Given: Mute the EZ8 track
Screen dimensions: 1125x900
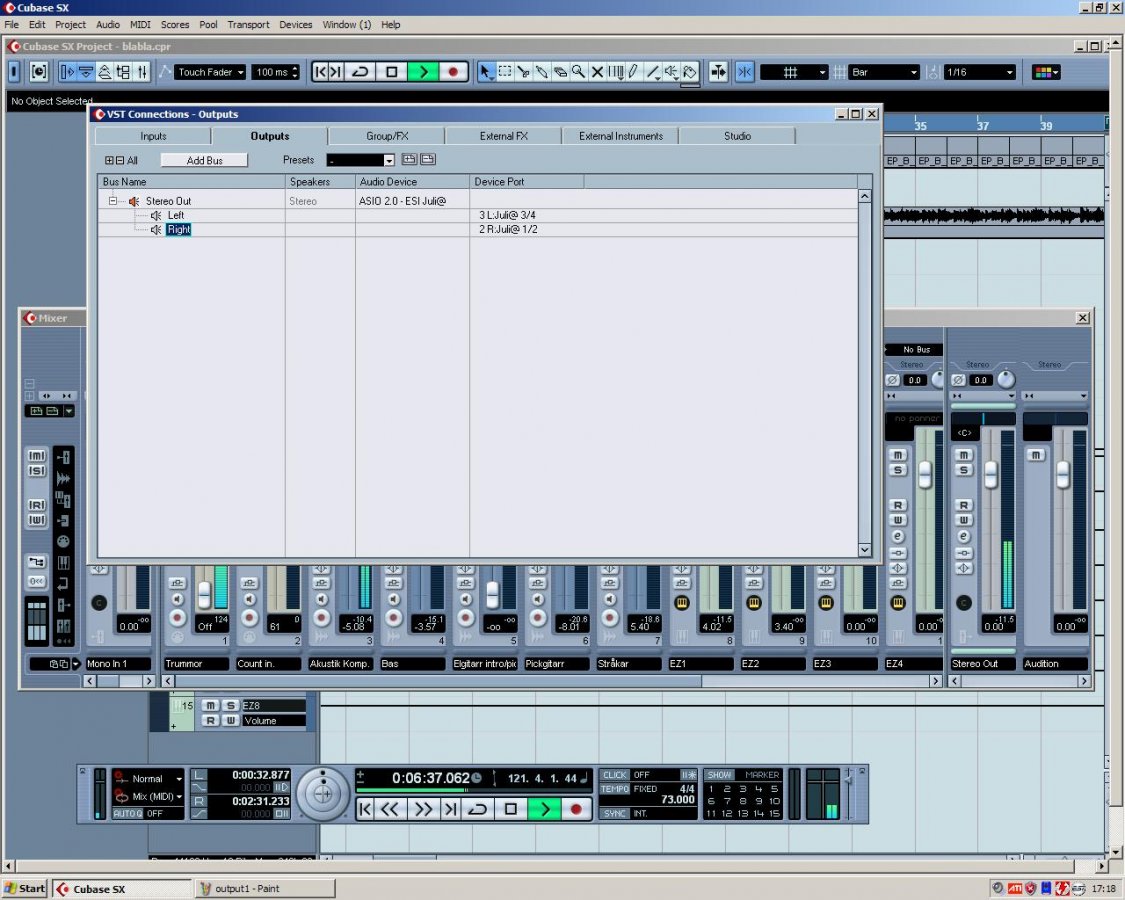Looking at the screenshot, I should coord(210,706).
